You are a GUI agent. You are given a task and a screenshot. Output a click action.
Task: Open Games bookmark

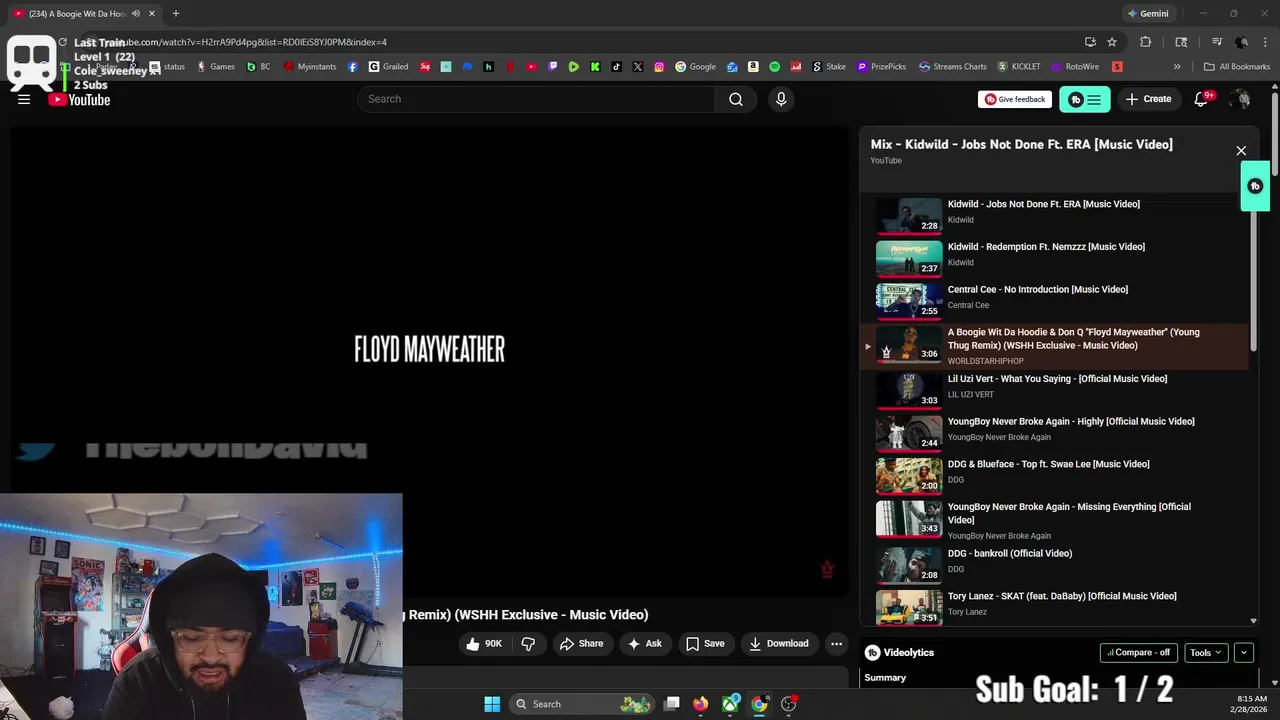coord(216,67)
